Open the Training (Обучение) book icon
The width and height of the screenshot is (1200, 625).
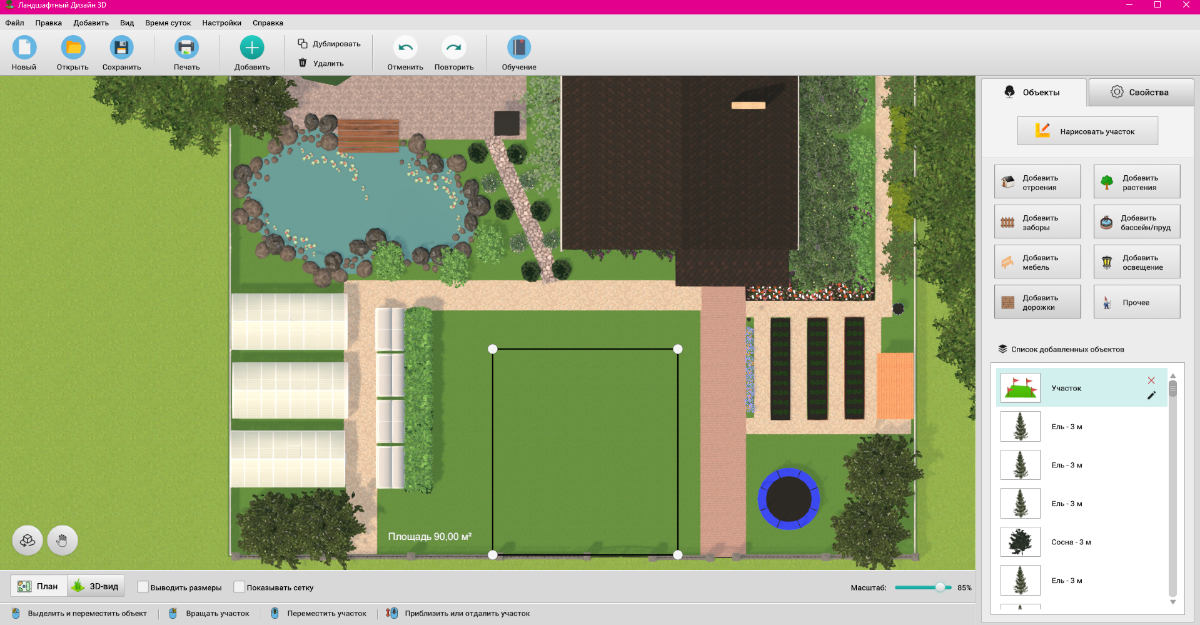(x=519, y=47)
